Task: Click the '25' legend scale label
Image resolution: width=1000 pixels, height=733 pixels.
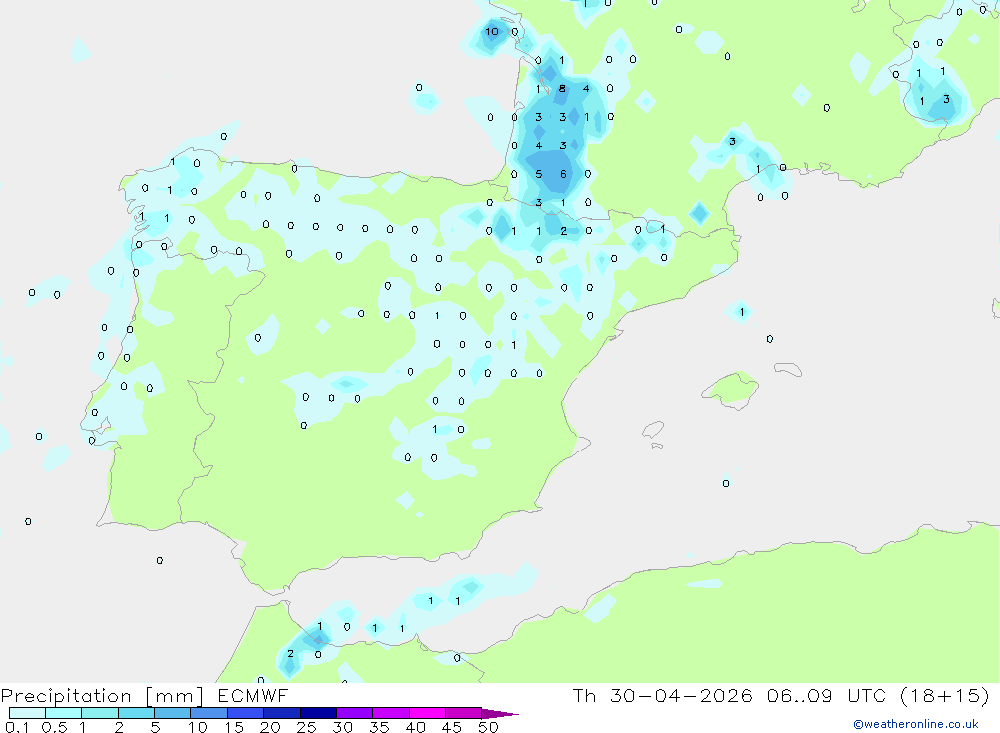Action: (306, 727)
